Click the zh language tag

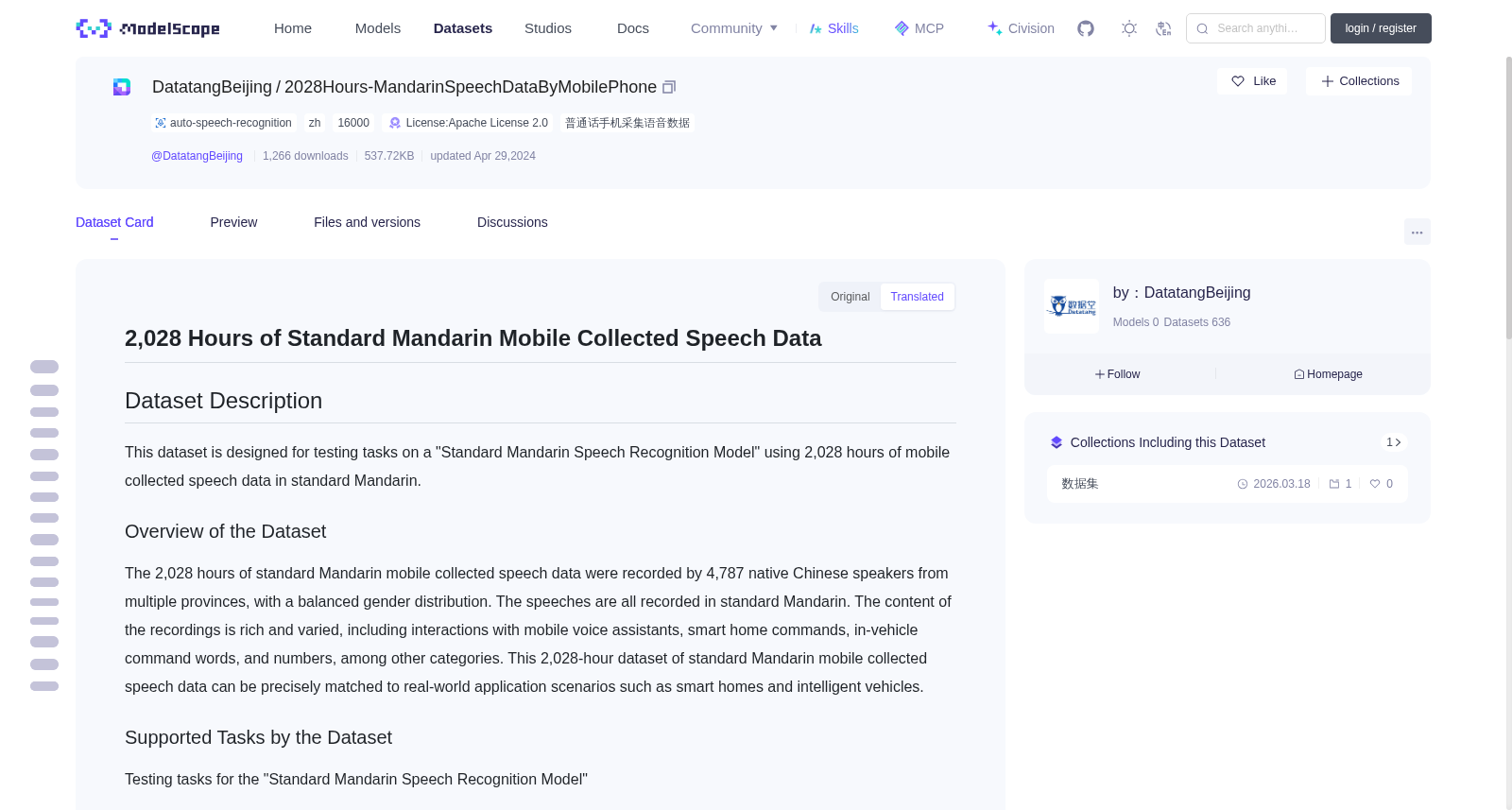click(315, 123)
